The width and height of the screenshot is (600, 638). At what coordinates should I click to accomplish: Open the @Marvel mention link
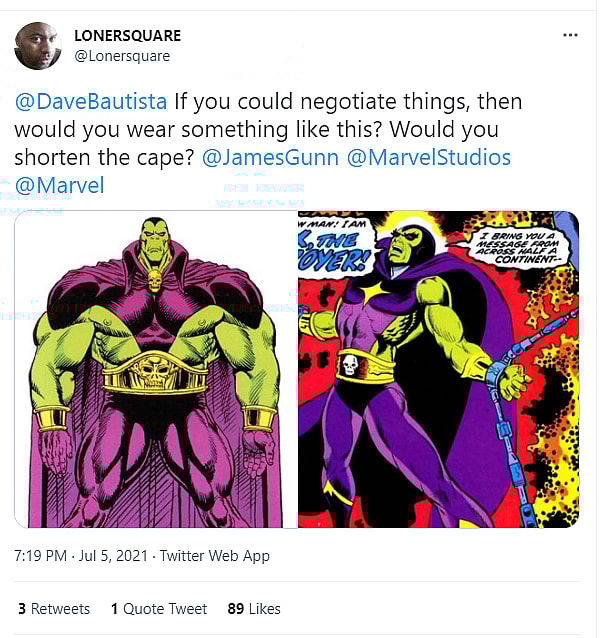60,186
